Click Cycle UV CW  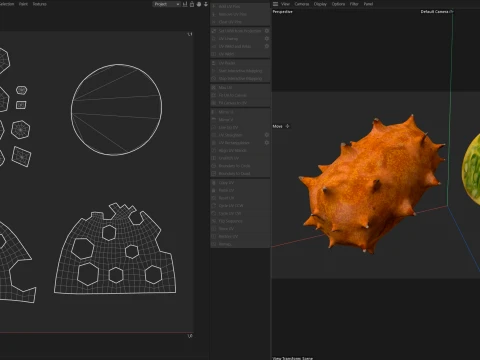click(240, 213)
